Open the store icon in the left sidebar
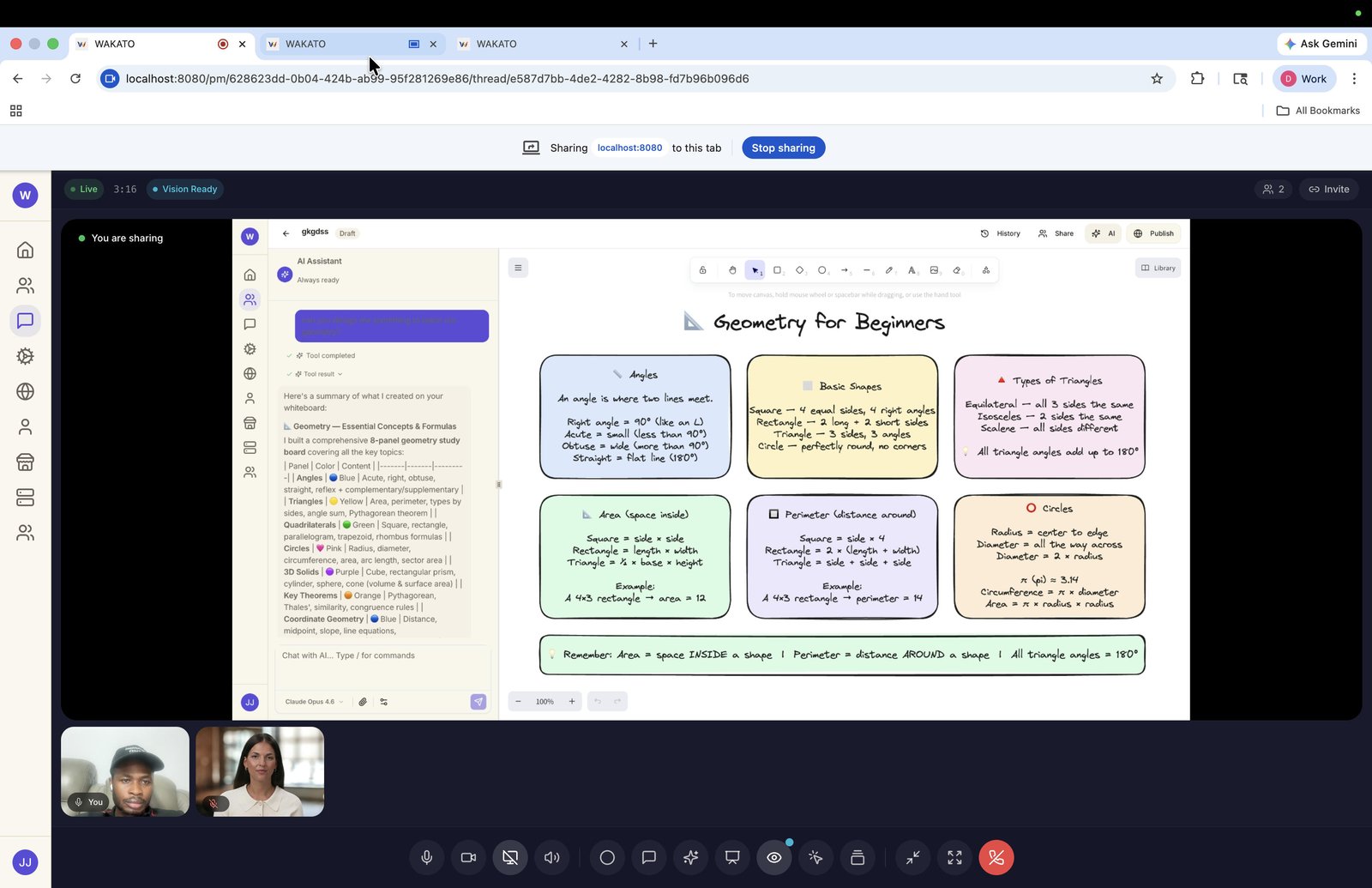Viewport: 1372px width, 888px height. pyautogui.click(x=25, y=462)
